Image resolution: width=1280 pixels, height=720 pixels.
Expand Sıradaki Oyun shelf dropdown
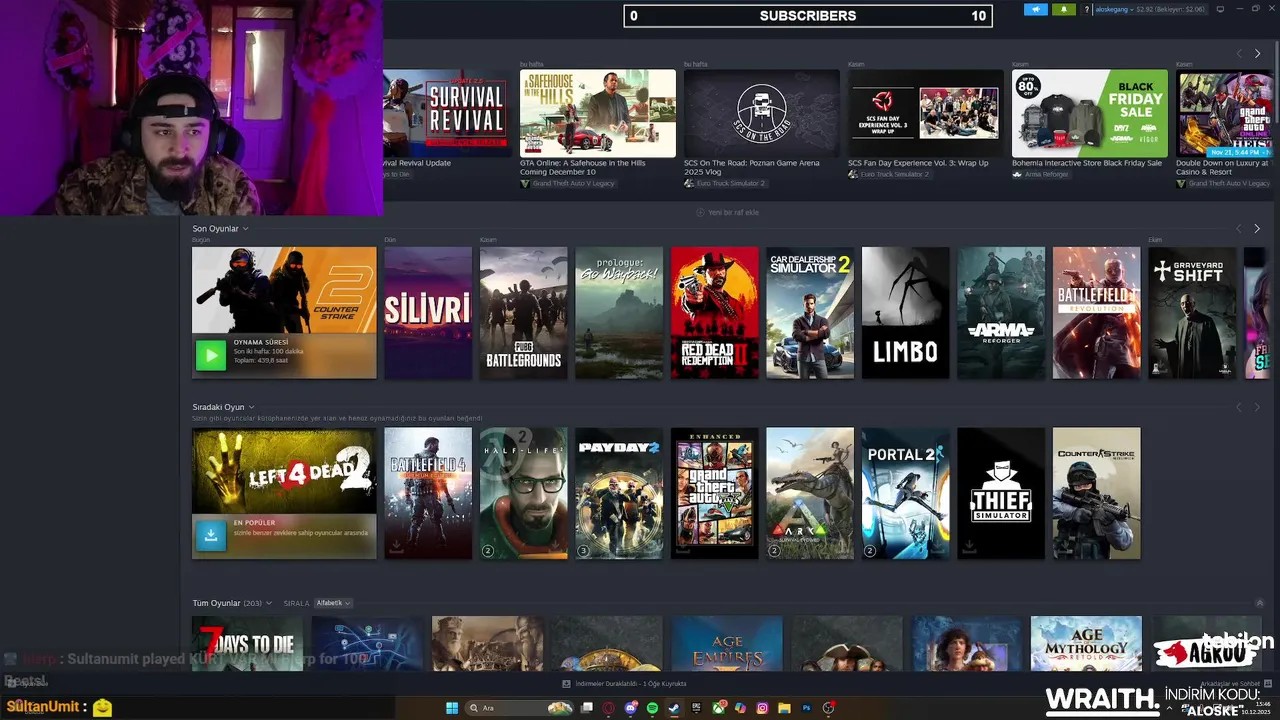click(x=251, y=407)
